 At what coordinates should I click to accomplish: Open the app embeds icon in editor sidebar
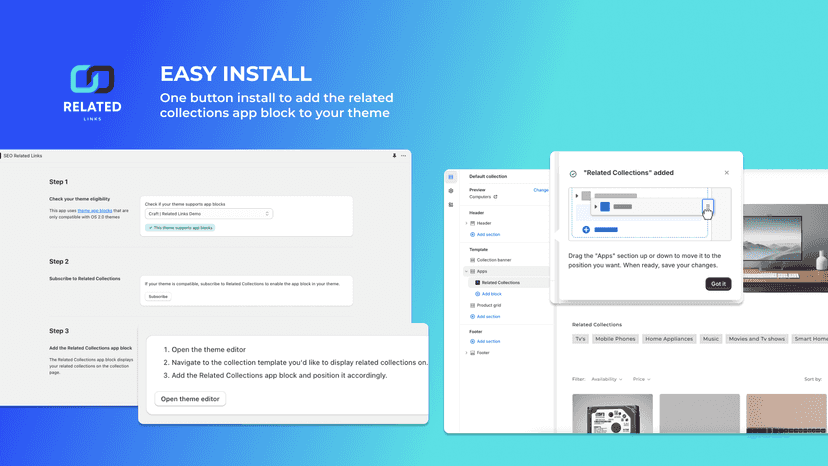(450, 204)
